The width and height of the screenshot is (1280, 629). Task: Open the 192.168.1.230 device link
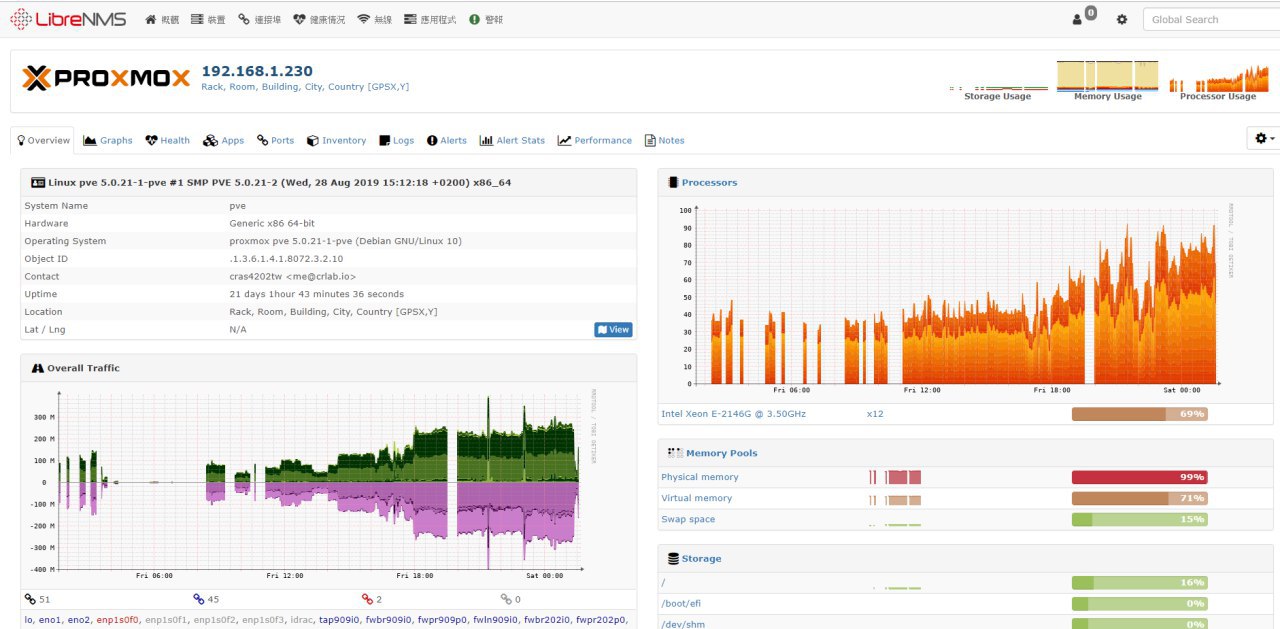pos(257,71)
